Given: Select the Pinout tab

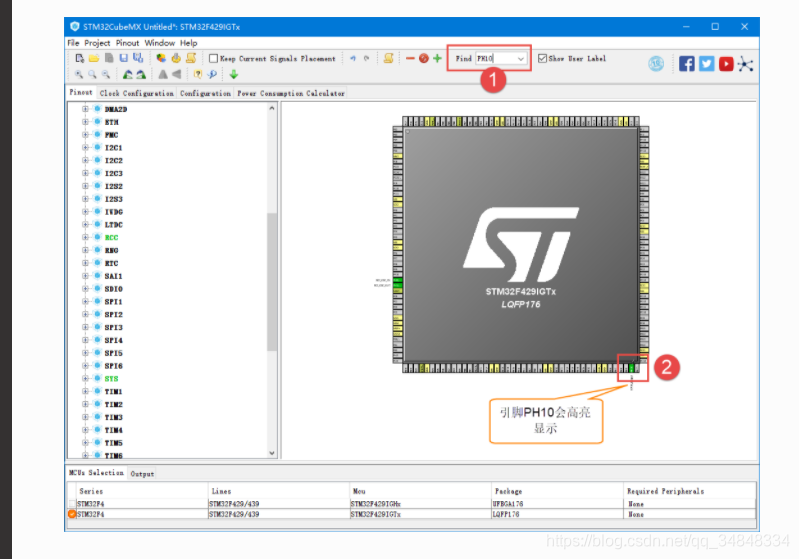Looking at the screenshot, I should pyautogui.click(x=81, y=92).
